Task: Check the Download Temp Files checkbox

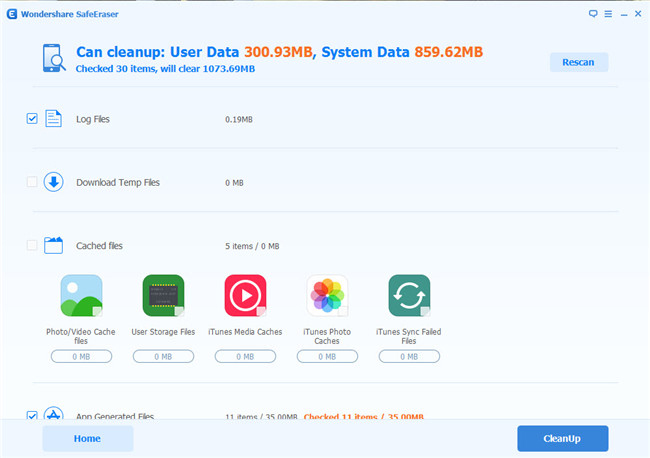Action: point(32,182)
